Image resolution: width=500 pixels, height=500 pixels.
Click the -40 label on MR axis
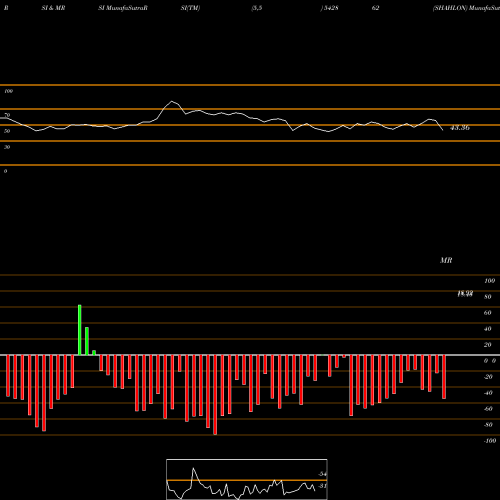click(488, 393)
